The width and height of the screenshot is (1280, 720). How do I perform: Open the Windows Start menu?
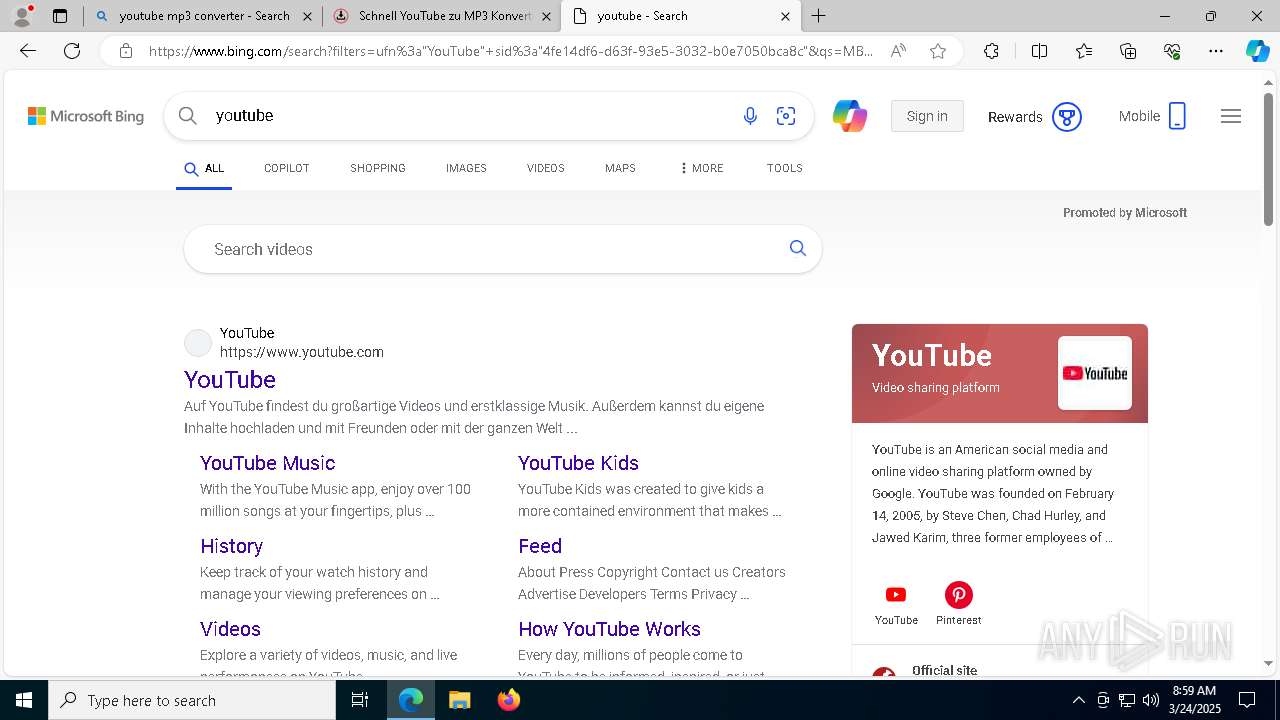point(24,700)
